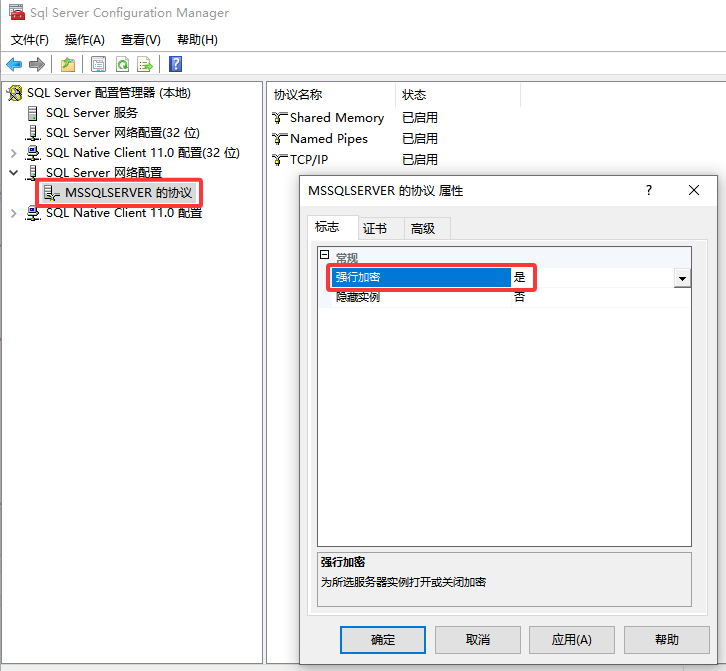The width and height of the screenshot is (726, 671).
Task: Expand SQL Native Client 11.0 配置(32 位) node
Action: (x=13, y=153)
